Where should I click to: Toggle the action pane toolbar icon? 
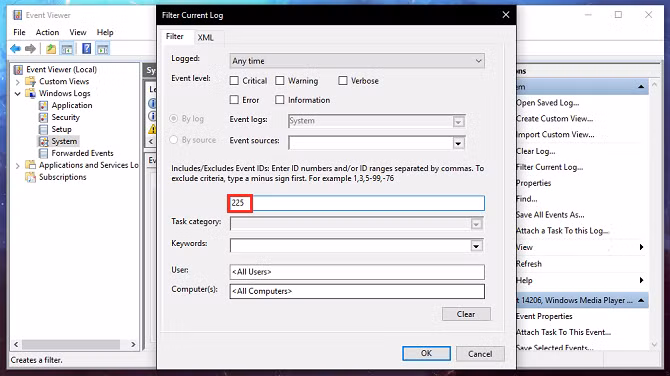click(x=103, y=49)
